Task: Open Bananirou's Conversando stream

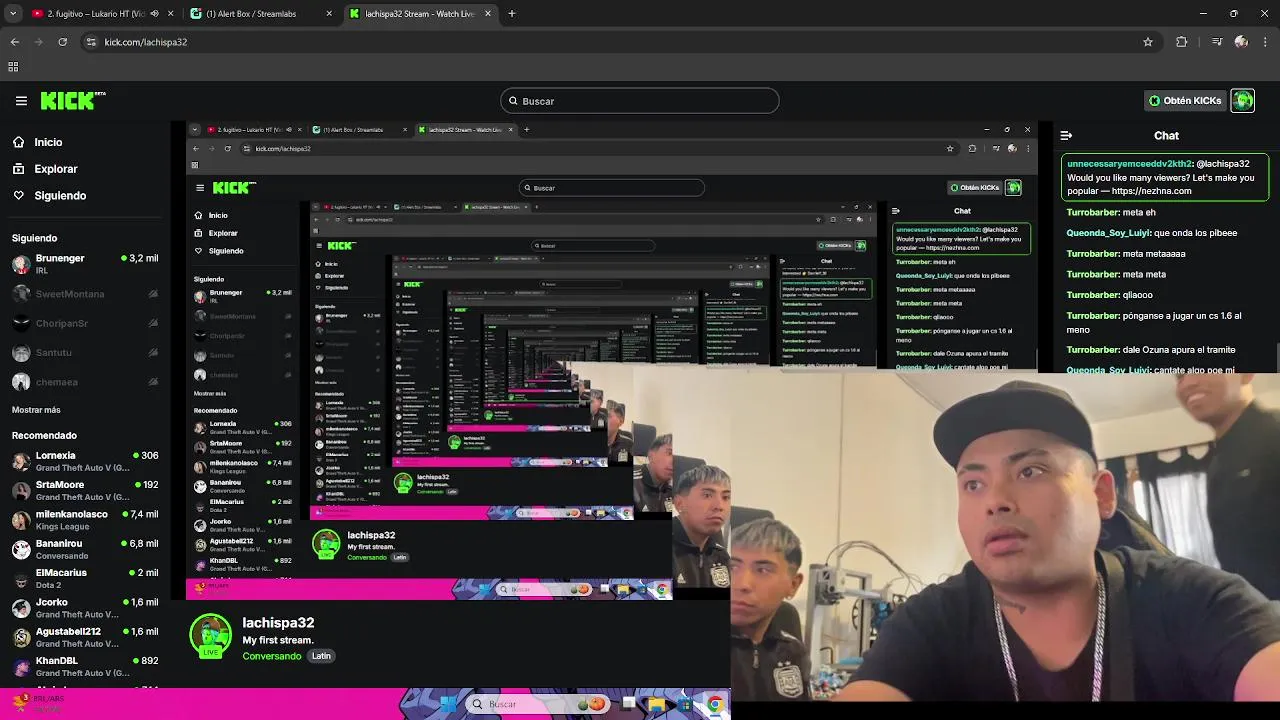Action: pos(85,549)
